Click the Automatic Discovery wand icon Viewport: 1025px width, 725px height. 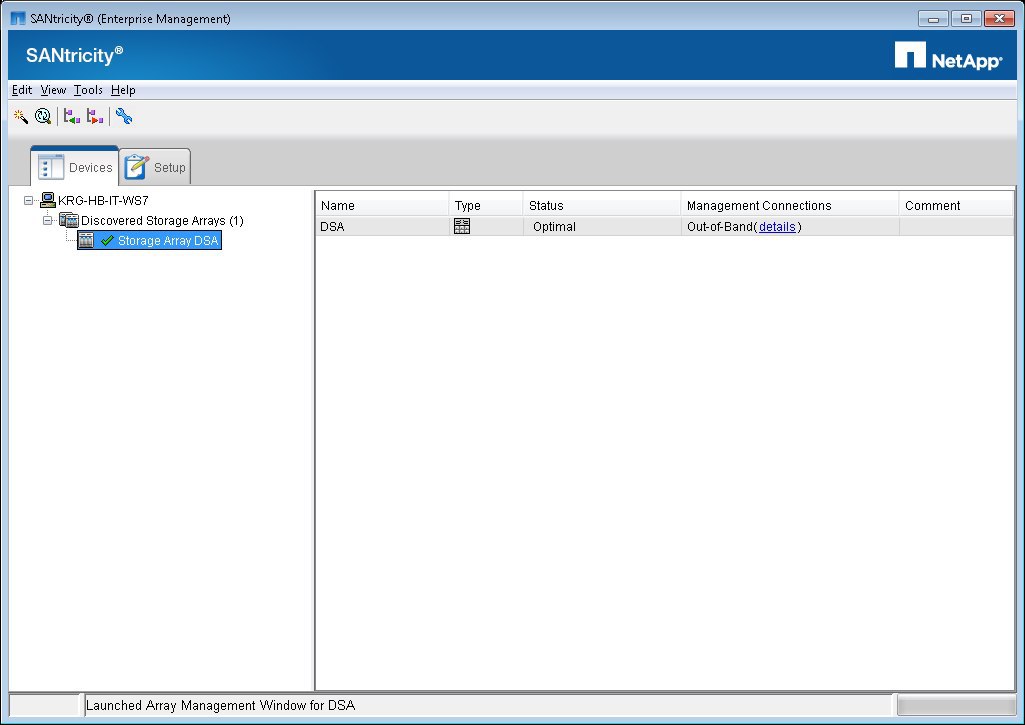[x=20, y=116]
